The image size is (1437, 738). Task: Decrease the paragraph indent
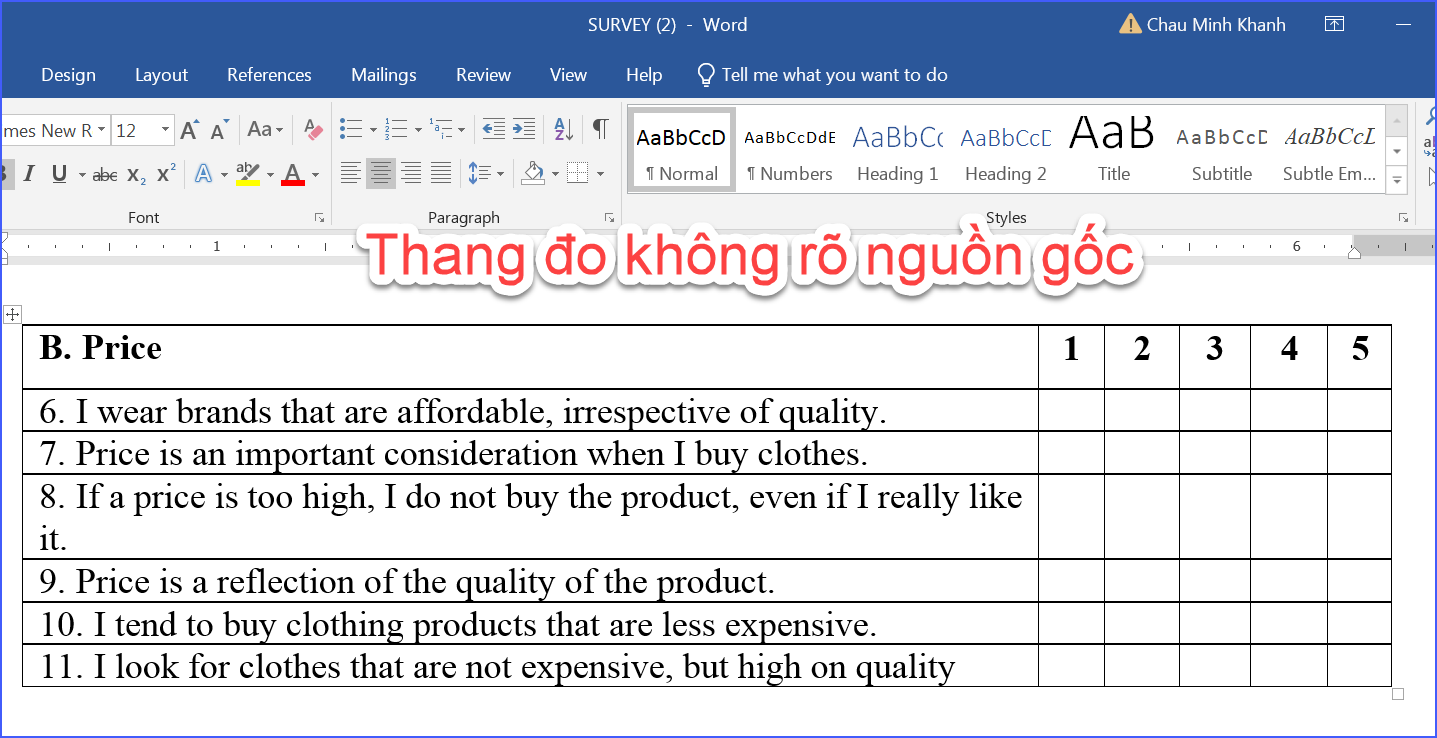point(493,129)
